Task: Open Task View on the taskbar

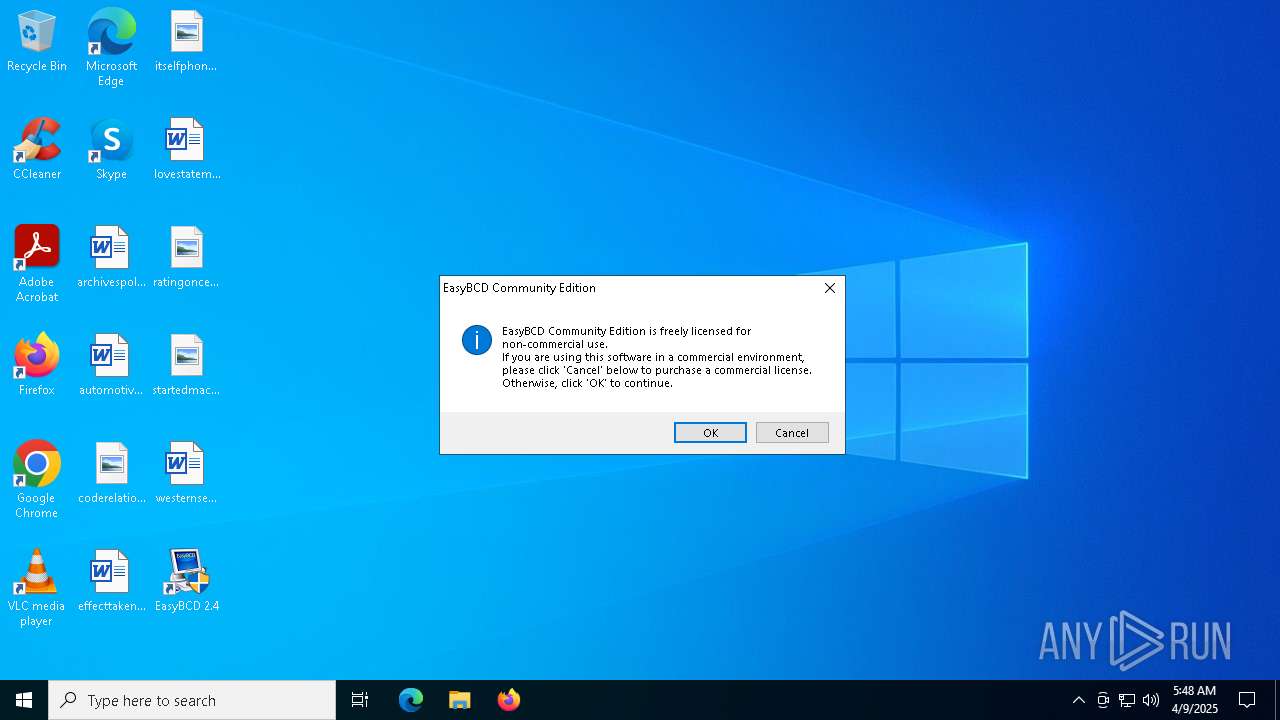Action: tap(360, 700)
